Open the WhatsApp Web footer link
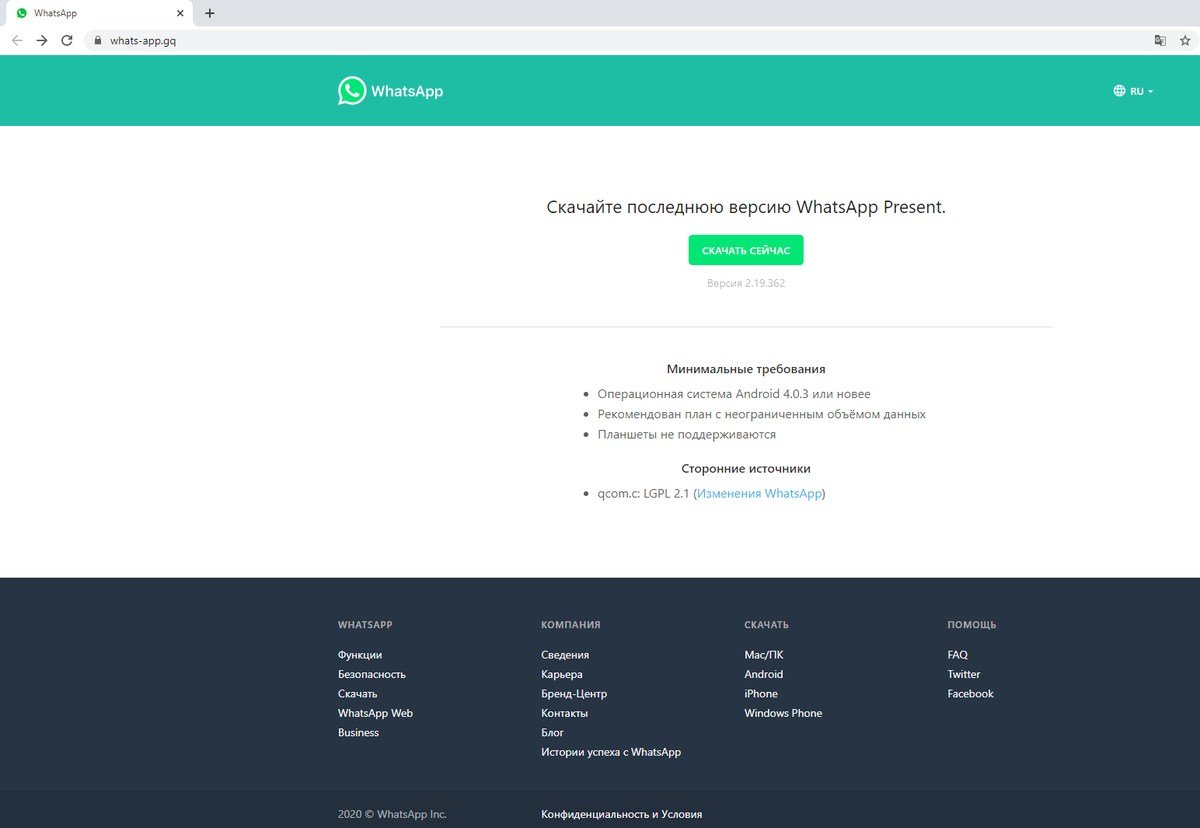The image size is (1200, 828). coord(375,713)
